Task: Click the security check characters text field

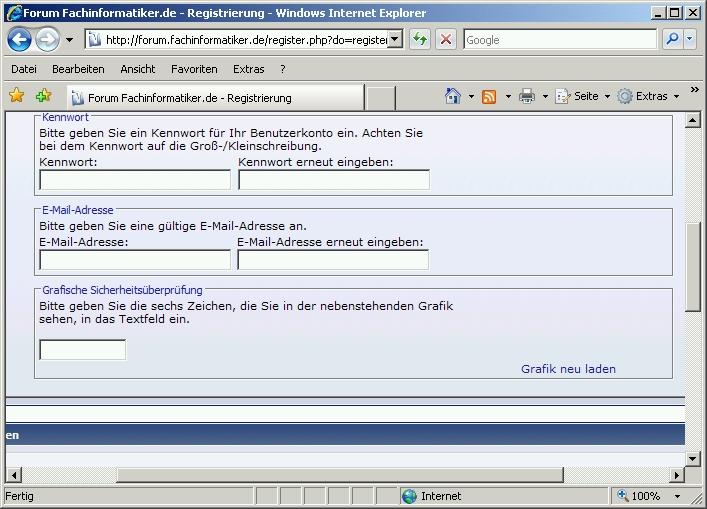Action: pyautogui.click(x=83, y=349)
